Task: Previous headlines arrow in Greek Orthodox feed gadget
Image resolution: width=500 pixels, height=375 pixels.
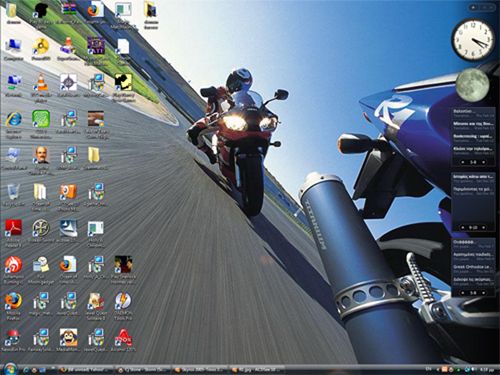Action: pyautogui.click(x=463, y=293)
